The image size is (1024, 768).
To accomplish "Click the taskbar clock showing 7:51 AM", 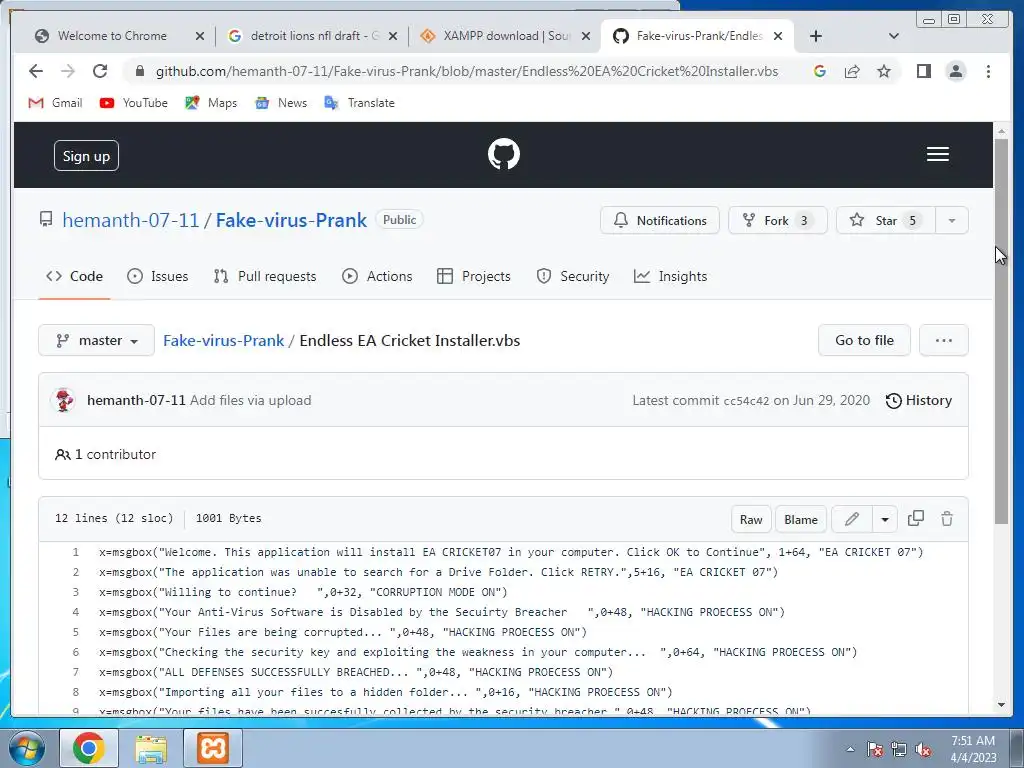I will click(x=973, y=749).
